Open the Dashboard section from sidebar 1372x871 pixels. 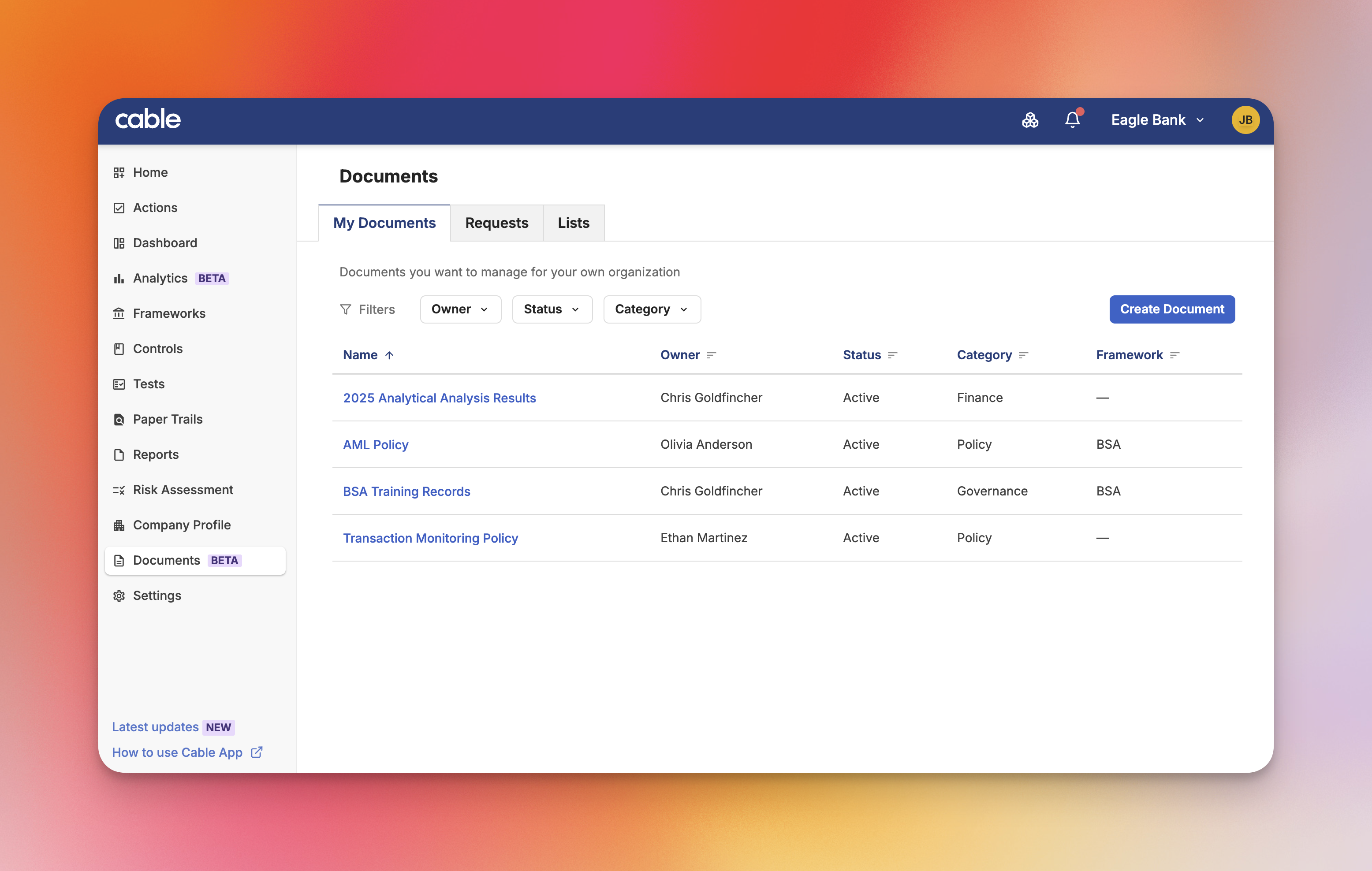click(x=164, y=243)
